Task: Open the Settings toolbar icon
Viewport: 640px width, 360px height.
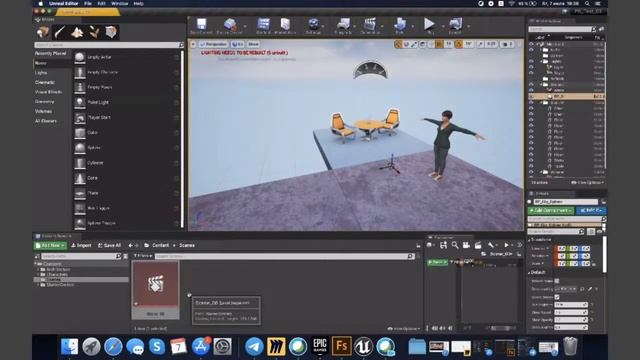Action: coord(313,24)
